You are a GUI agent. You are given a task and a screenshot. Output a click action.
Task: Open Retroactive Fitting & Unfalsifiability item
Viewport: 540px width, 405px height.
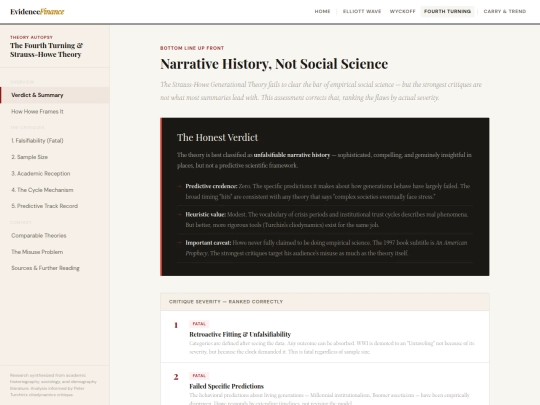click(240, 334)
